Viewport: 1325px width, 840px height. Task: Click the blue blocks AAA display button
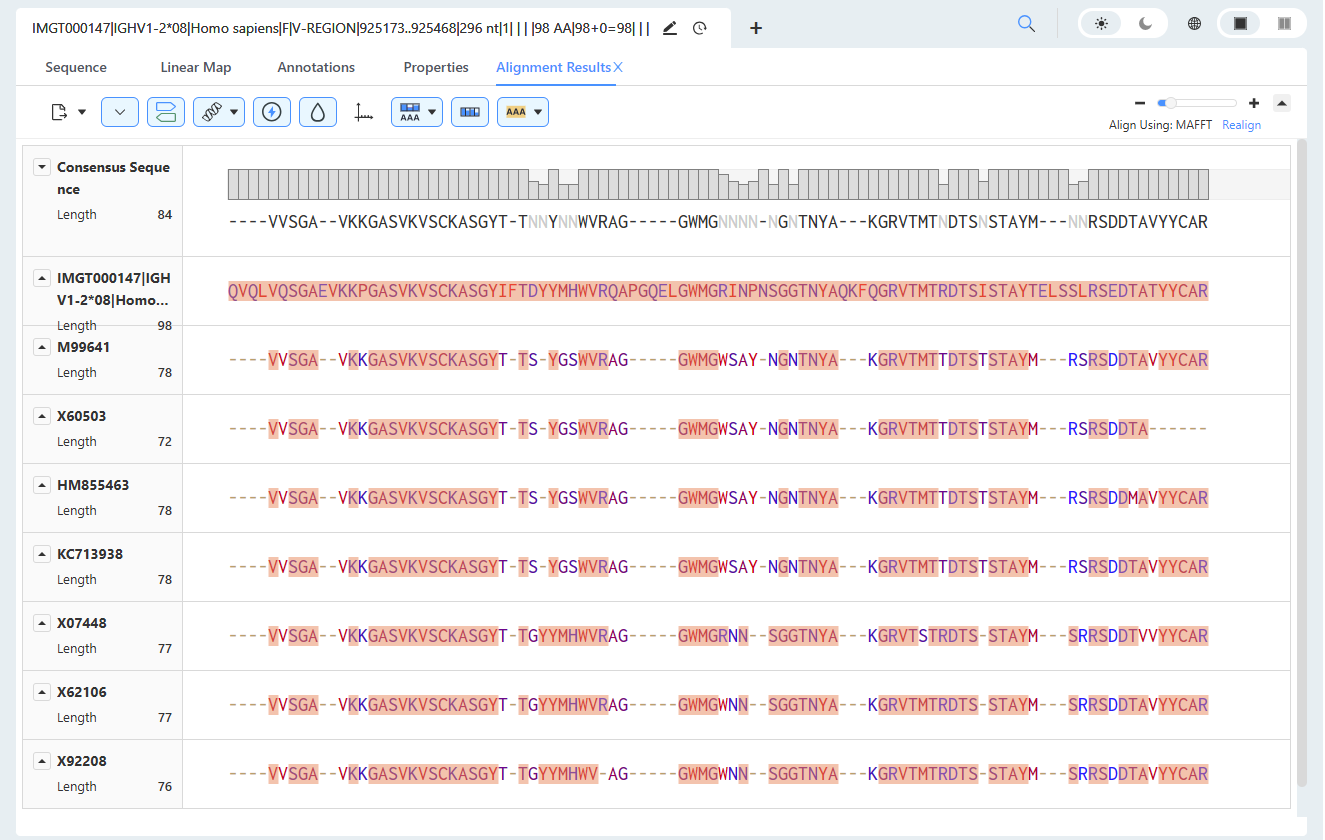click(x=410, y=112)
